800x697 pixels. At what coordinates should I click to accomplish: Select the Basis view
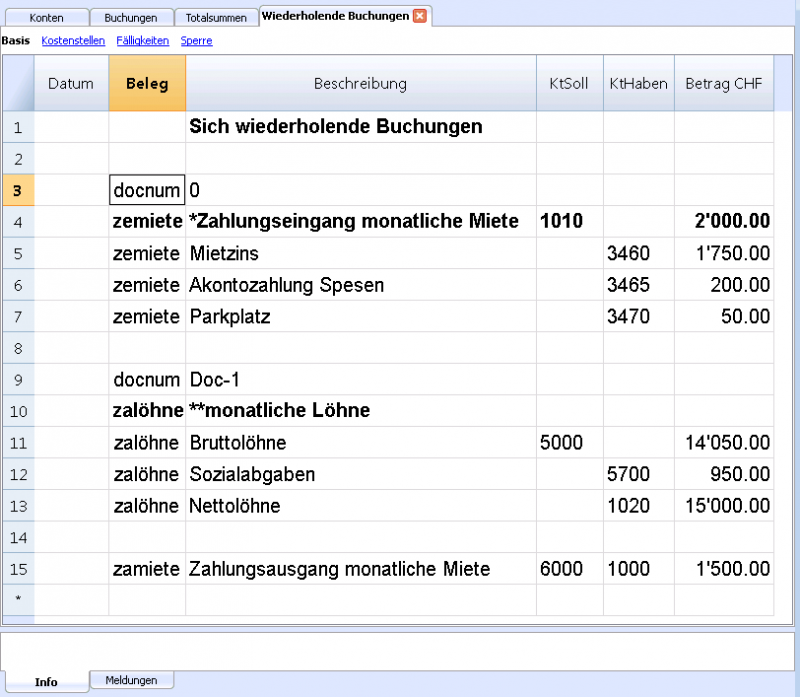pos(15,41)
